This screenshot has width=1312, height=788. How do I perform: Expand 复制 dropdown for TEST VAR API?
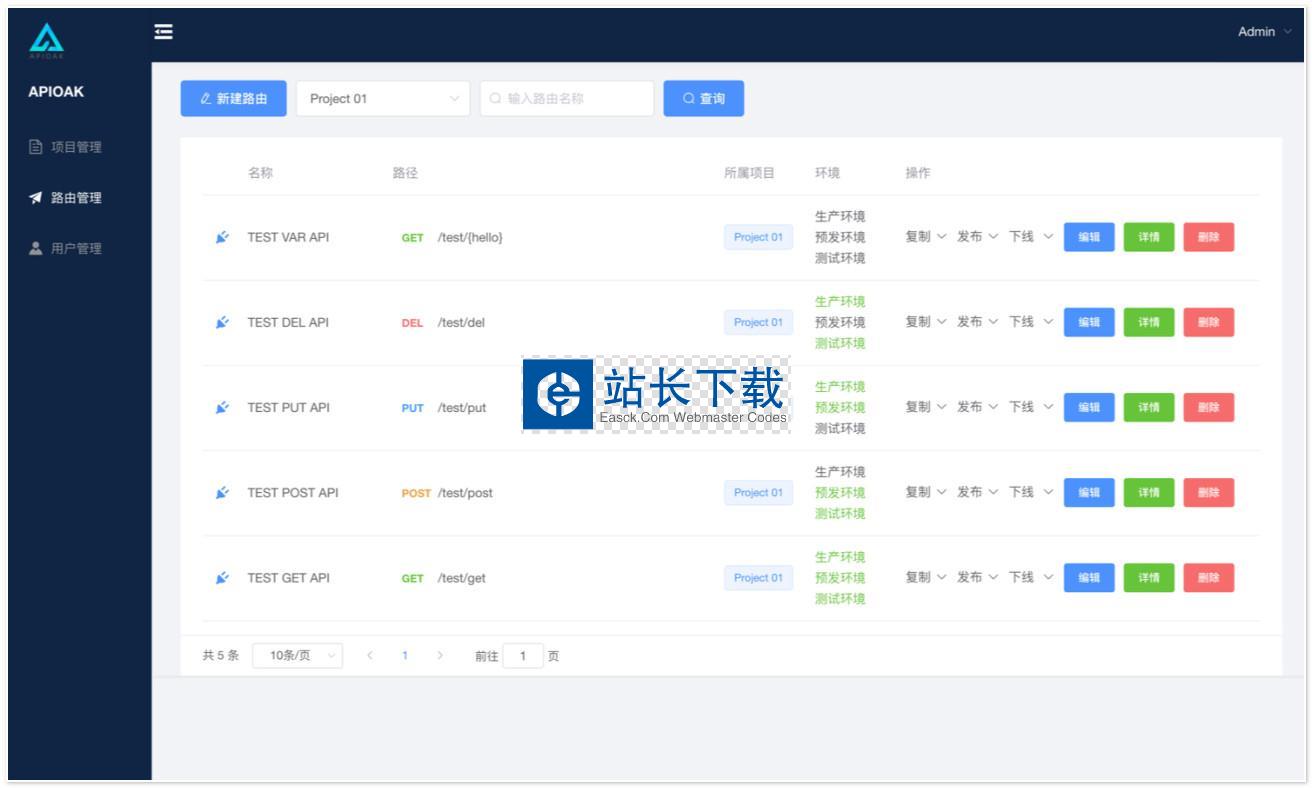(x=925, y=237)
